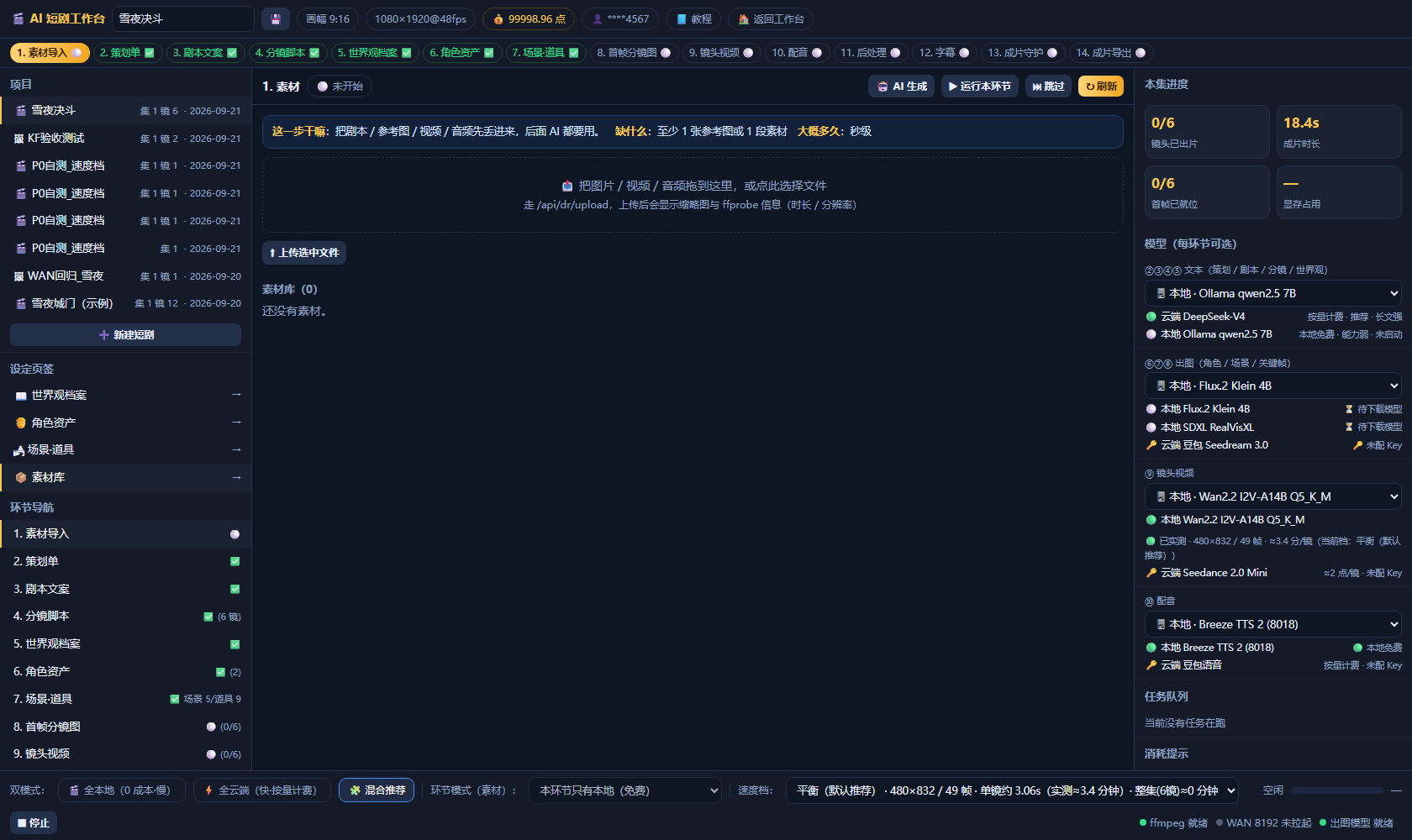Open the 环节模式 dropdown 本环节只有本地
This screenshot has width=1412, height=840.
click(625, 790)
